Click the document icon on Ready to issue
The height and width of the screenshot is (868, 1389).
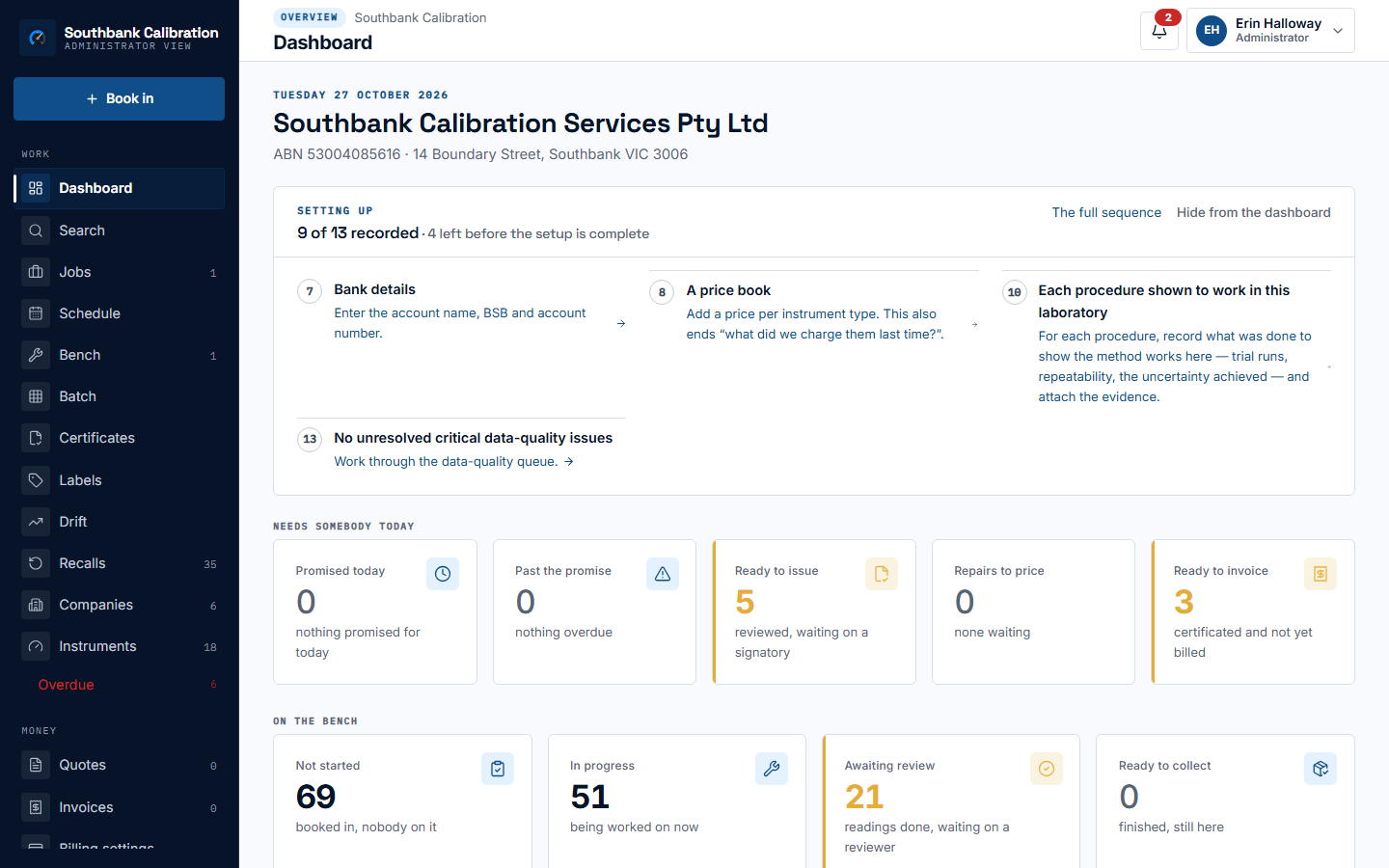882,574
